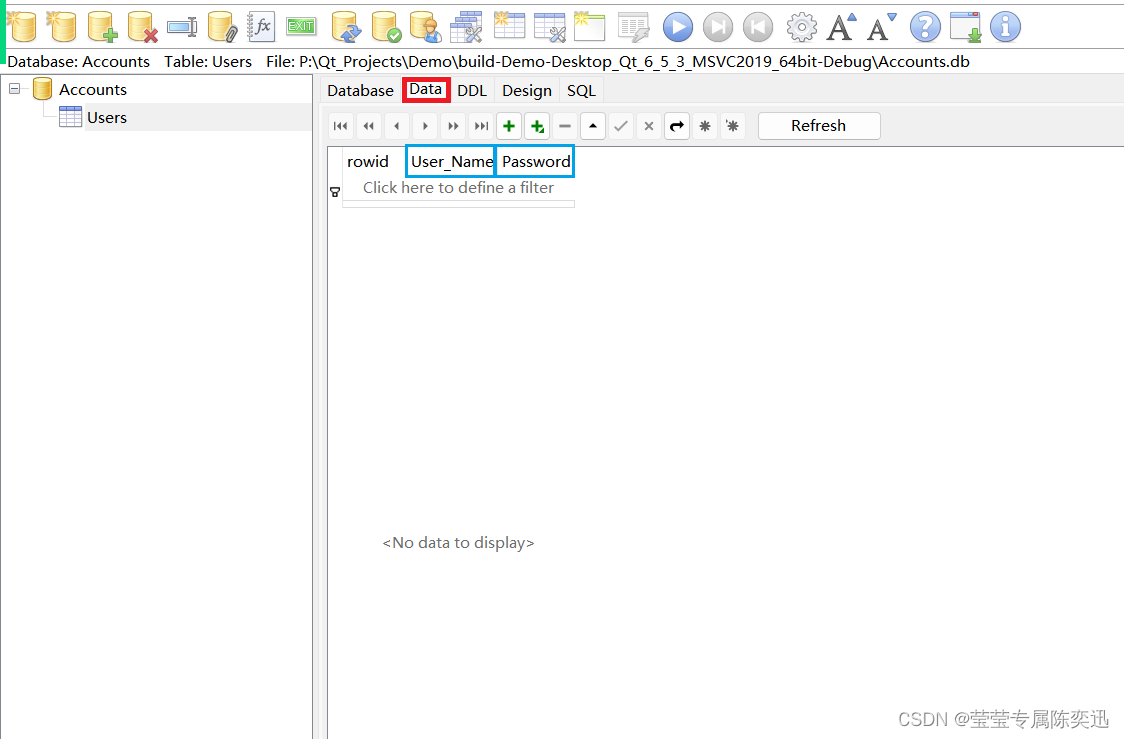
Task: Click the rename text-field icon
Action: pos(182,28)
